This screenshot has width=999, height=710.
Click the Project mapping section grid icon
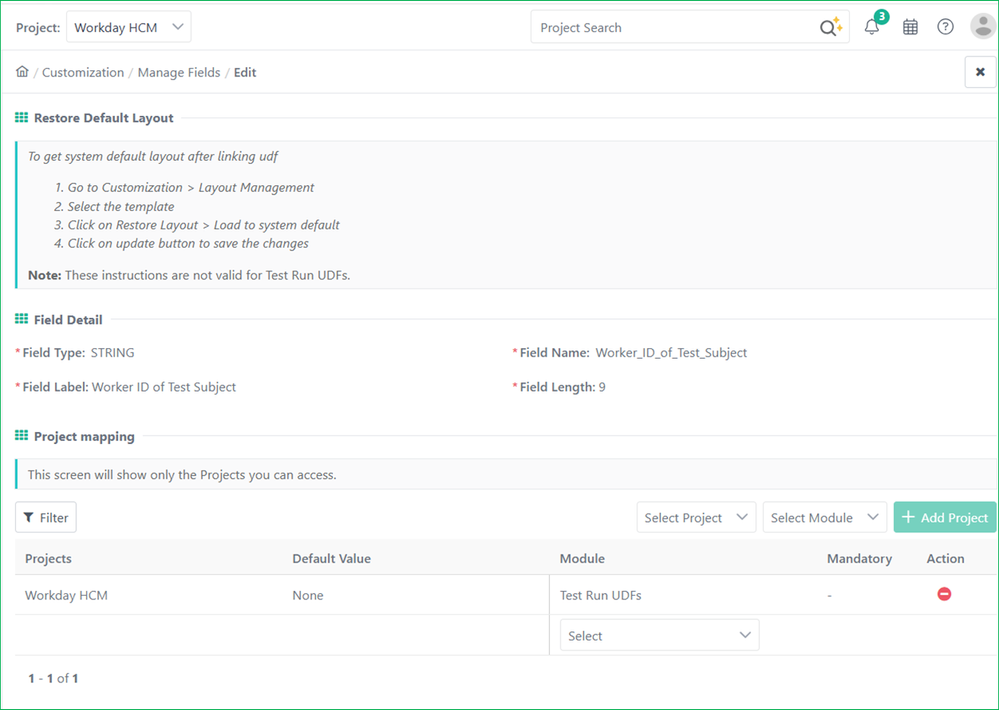click(x=22, y=435)
